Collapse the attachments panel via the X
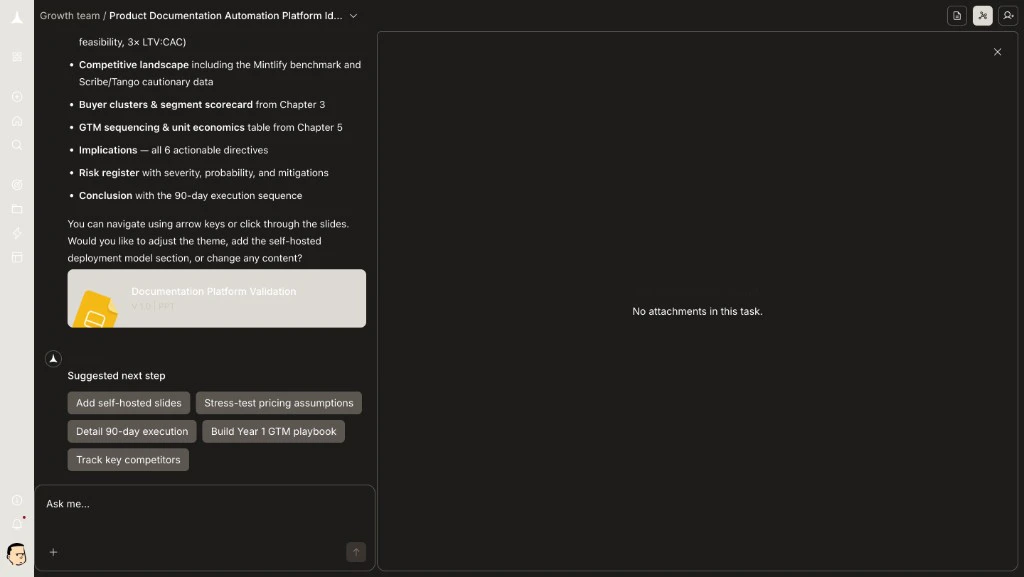The image size is (1024, 577). (x=997, y=51)
